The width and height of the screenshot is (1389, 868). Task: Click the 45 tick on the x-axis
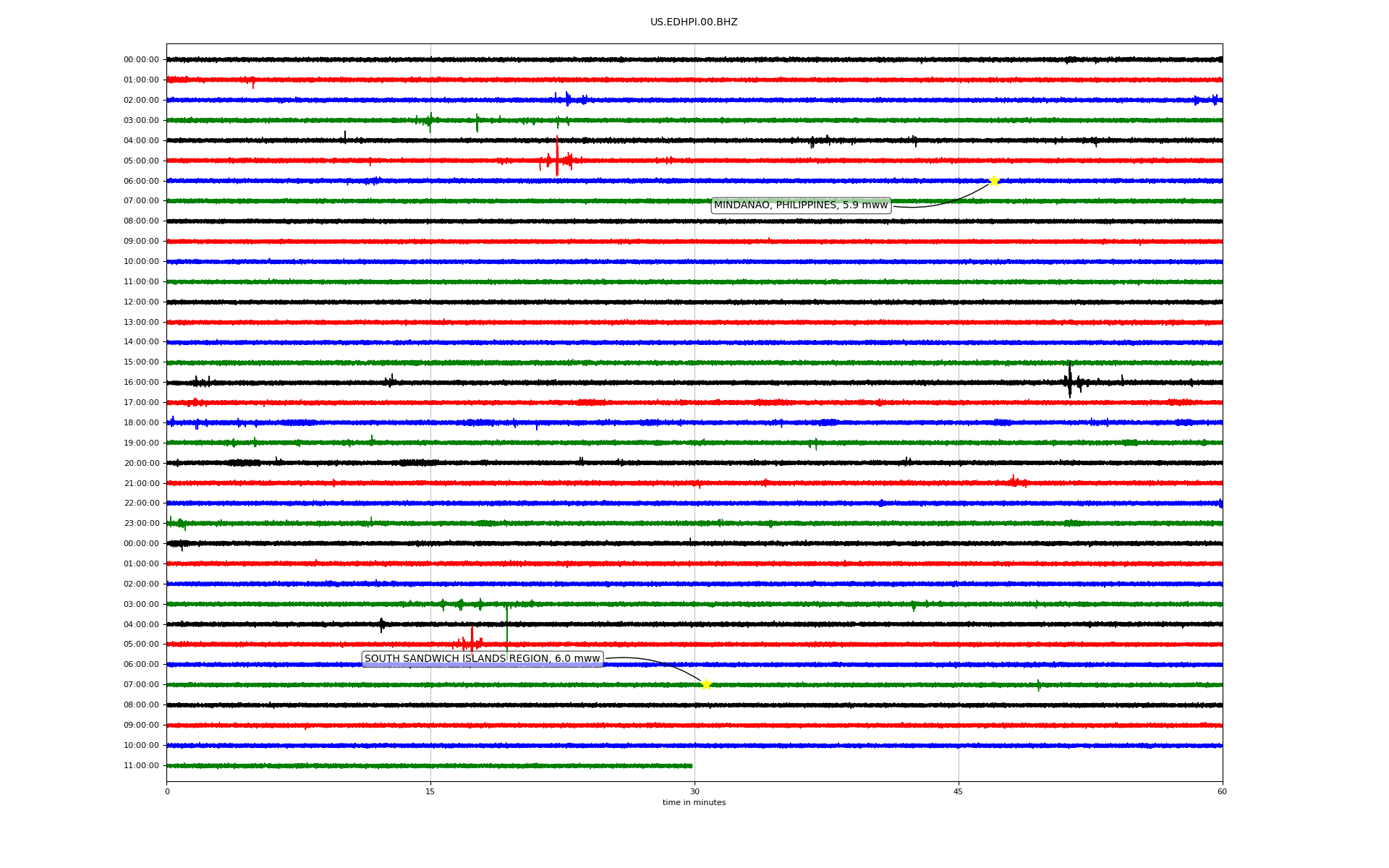[x=959, y=791]
